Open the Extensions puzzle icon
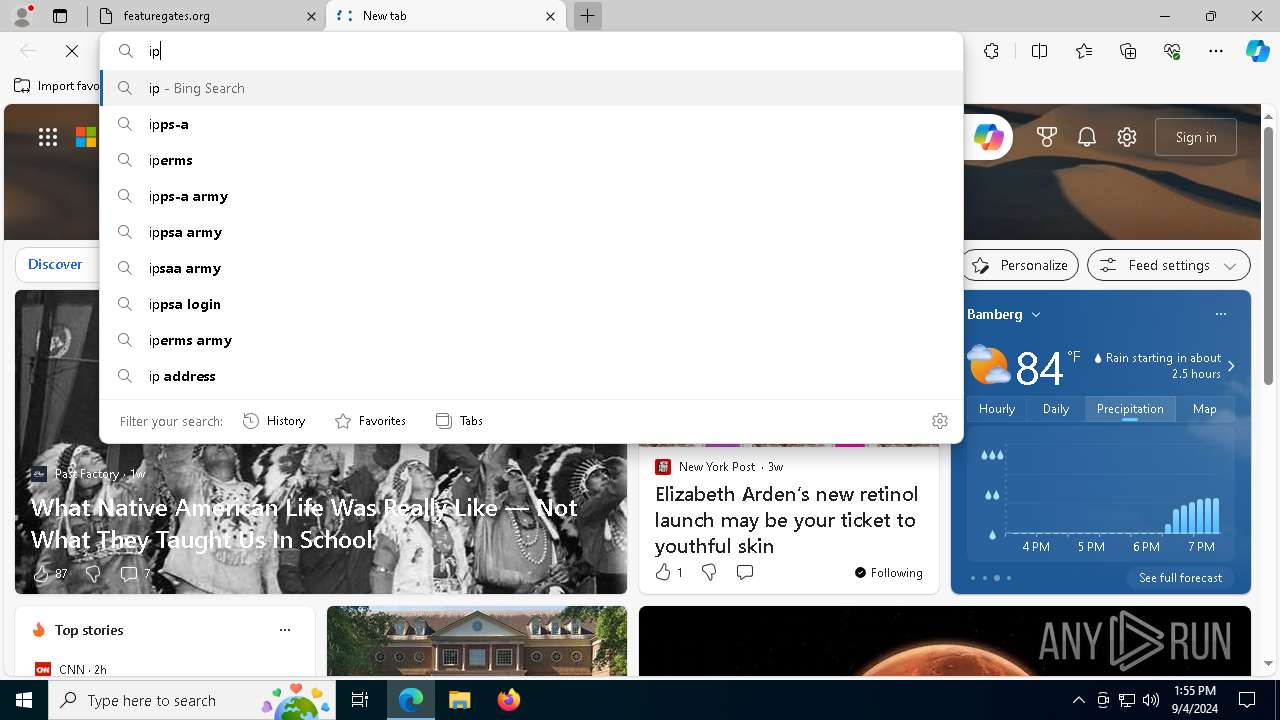 (991, 51)
